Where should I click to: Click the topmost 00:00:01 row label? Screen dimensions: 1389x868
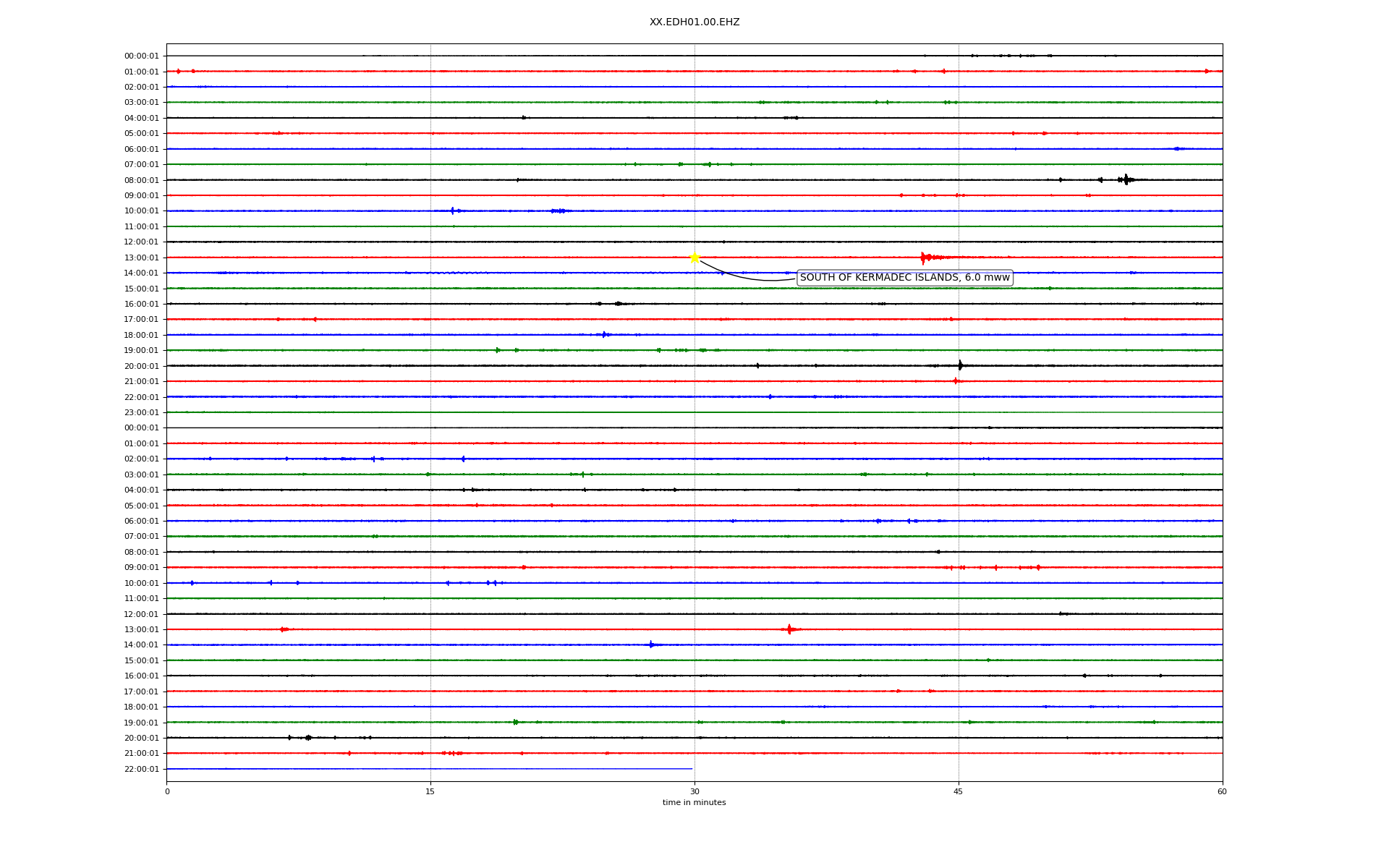(x=141, y=56)
